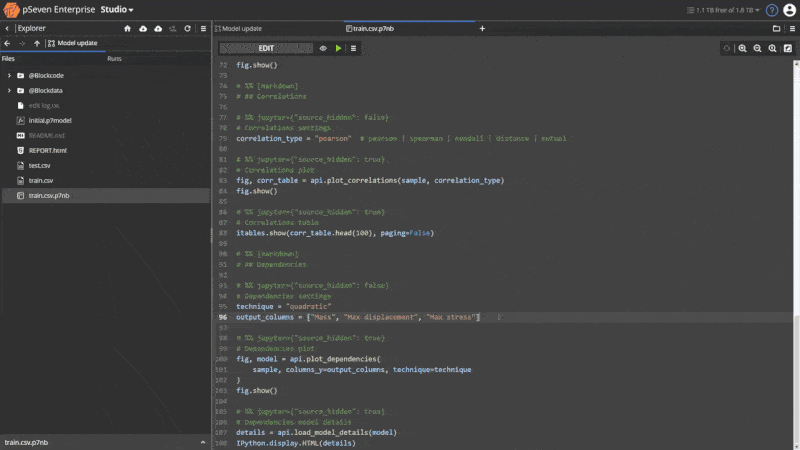
Task: Click the api.load_model_details code line
Action: pyautogui.click(x=316, y=432)
